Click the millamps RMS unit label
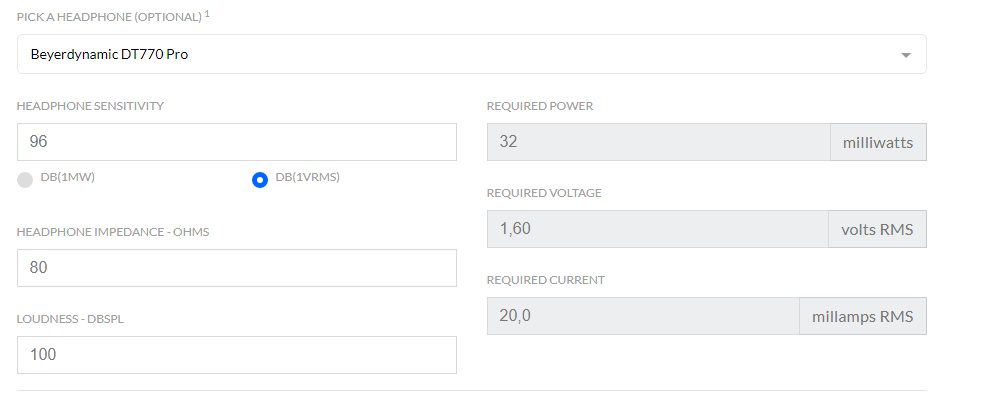Viewport: 981px width, 415px height. (863, 316)
